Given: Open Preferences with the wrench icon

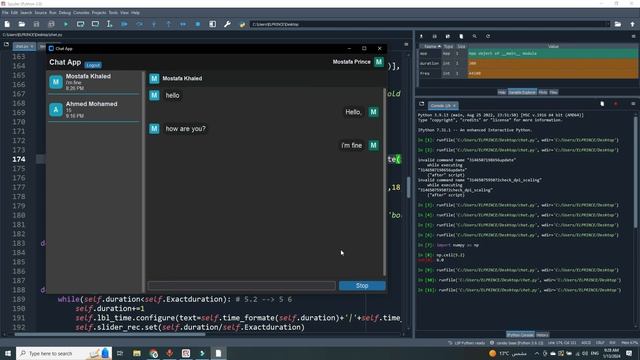Looking at the screenshot, I should click(227, 24).
